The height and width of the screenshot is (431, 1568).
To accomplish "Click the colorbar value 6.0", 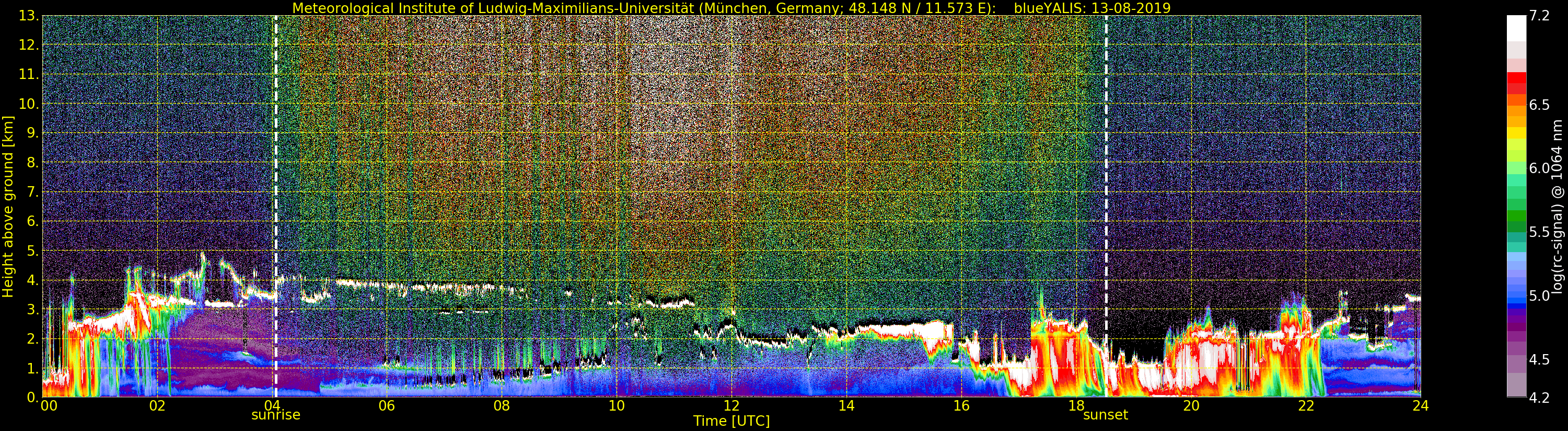I will click(1539, 168).
